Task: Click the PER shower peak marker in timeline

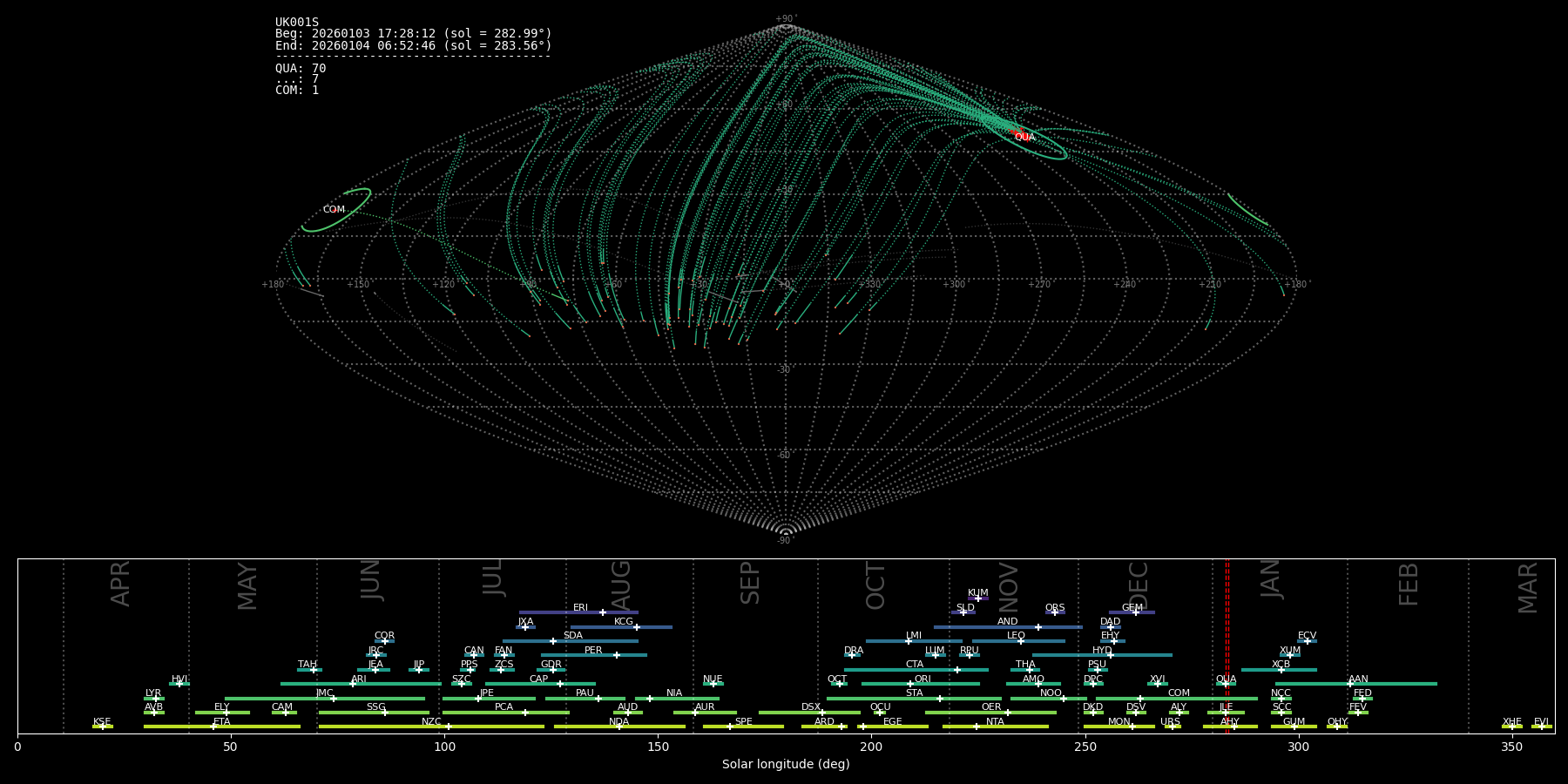Action: (617, 655)
